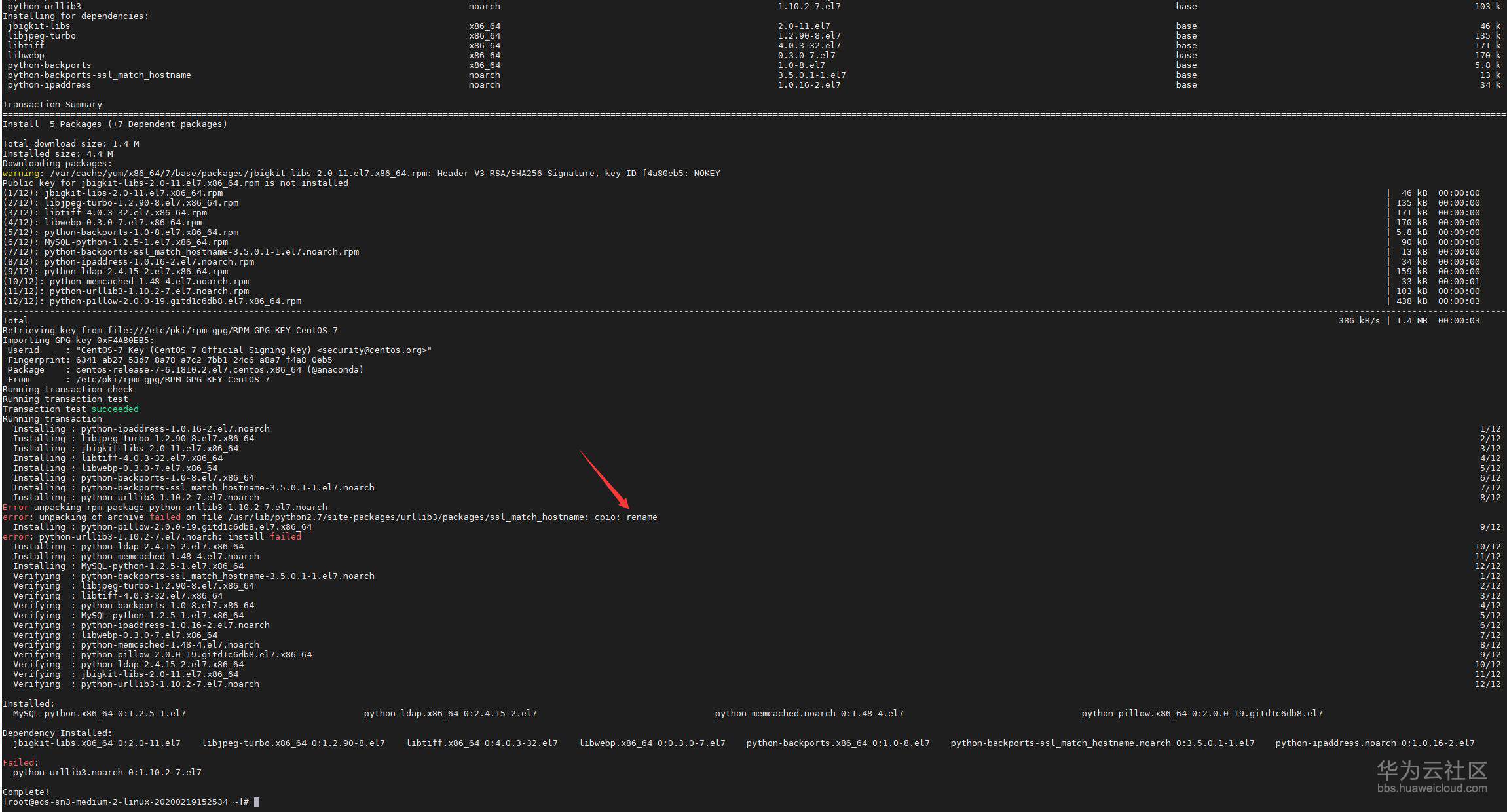The width and height of the screenshot is (1507, 812).
Task: Click the bbs.huaweicloud.com watermark URL
Action: [1432, 788]
